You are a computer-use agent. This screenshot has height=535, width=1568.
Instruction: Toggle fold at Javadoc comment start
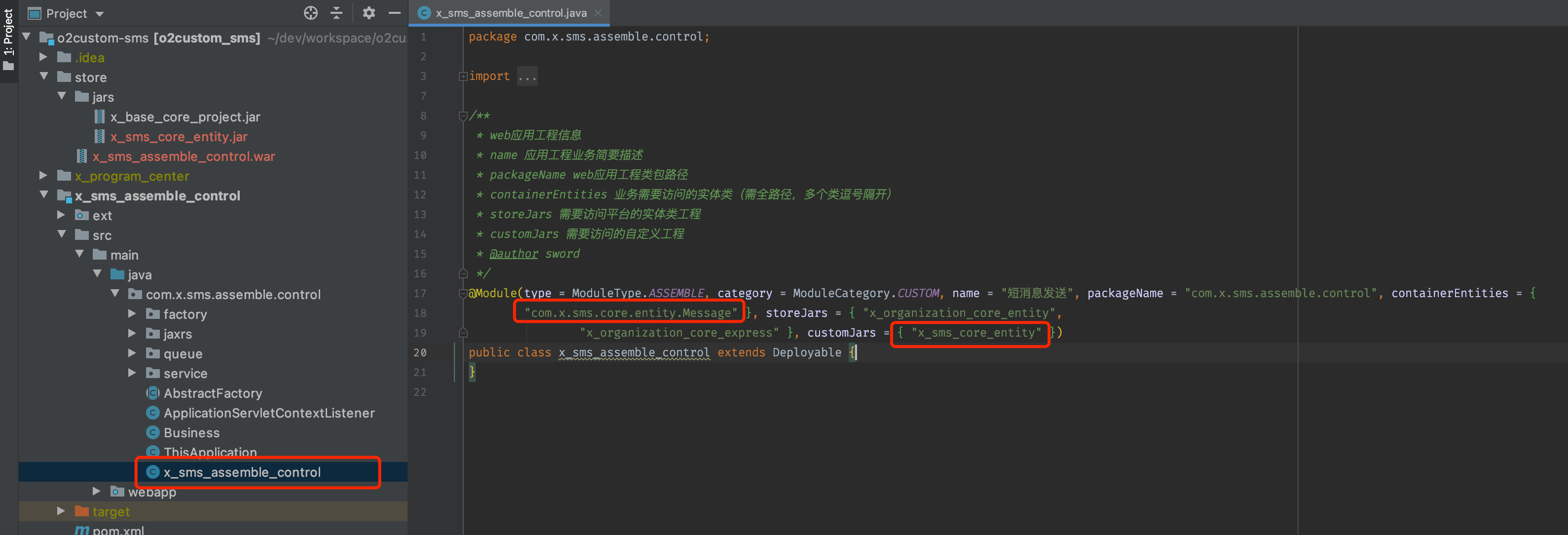coord(463,115)
